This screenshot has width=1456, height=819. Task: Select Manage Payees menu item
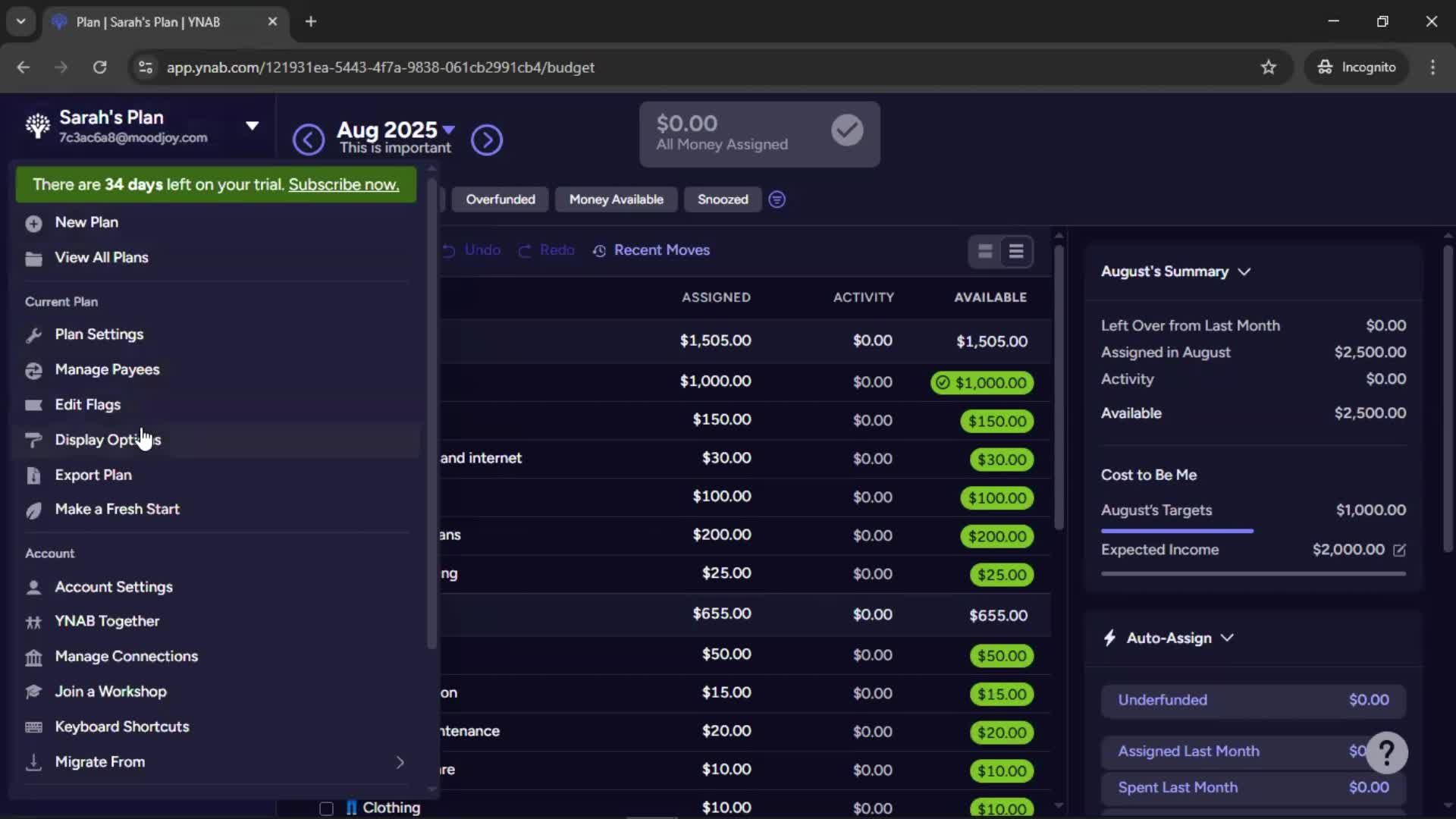215,369
